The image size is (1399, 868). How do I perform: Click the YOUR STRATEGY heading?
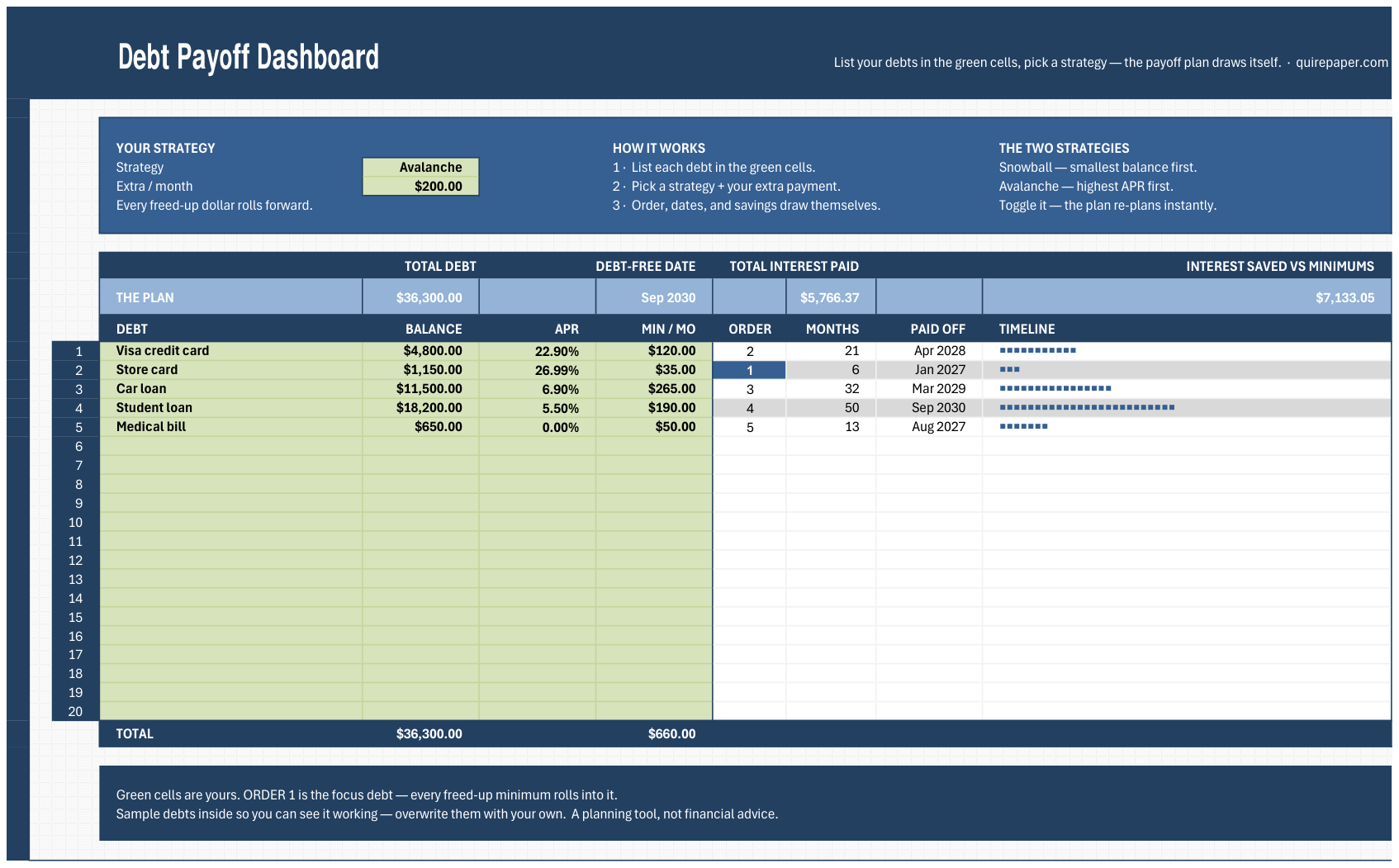point(165,148)
